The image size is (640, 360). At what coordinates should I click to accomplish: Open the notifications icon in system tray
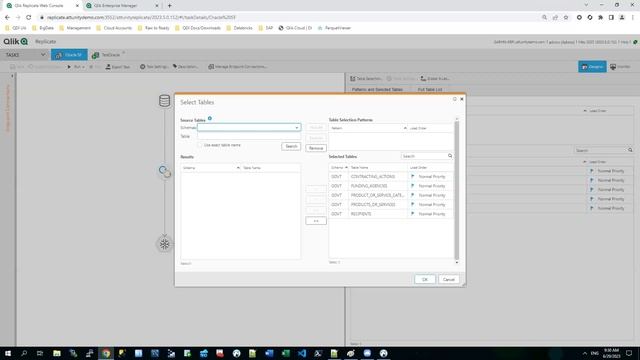point(629,353)
